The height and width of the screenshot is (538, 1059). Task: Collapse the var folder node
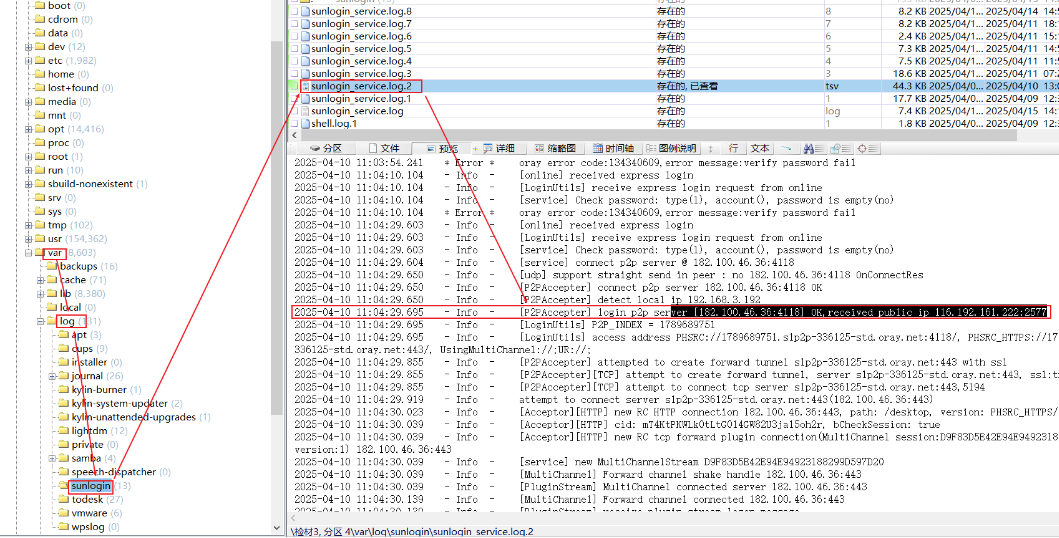28,253
